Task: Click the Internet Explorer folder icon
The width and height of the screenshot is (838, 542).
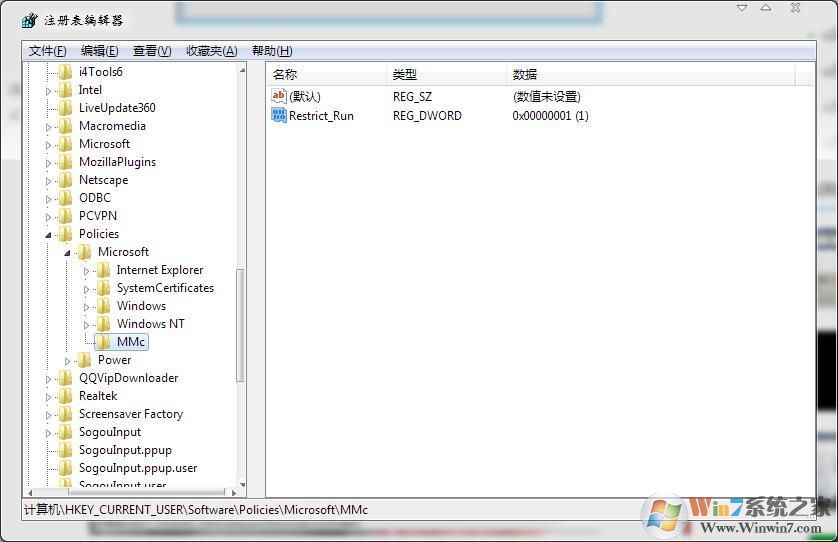Action: pos(104,270)
